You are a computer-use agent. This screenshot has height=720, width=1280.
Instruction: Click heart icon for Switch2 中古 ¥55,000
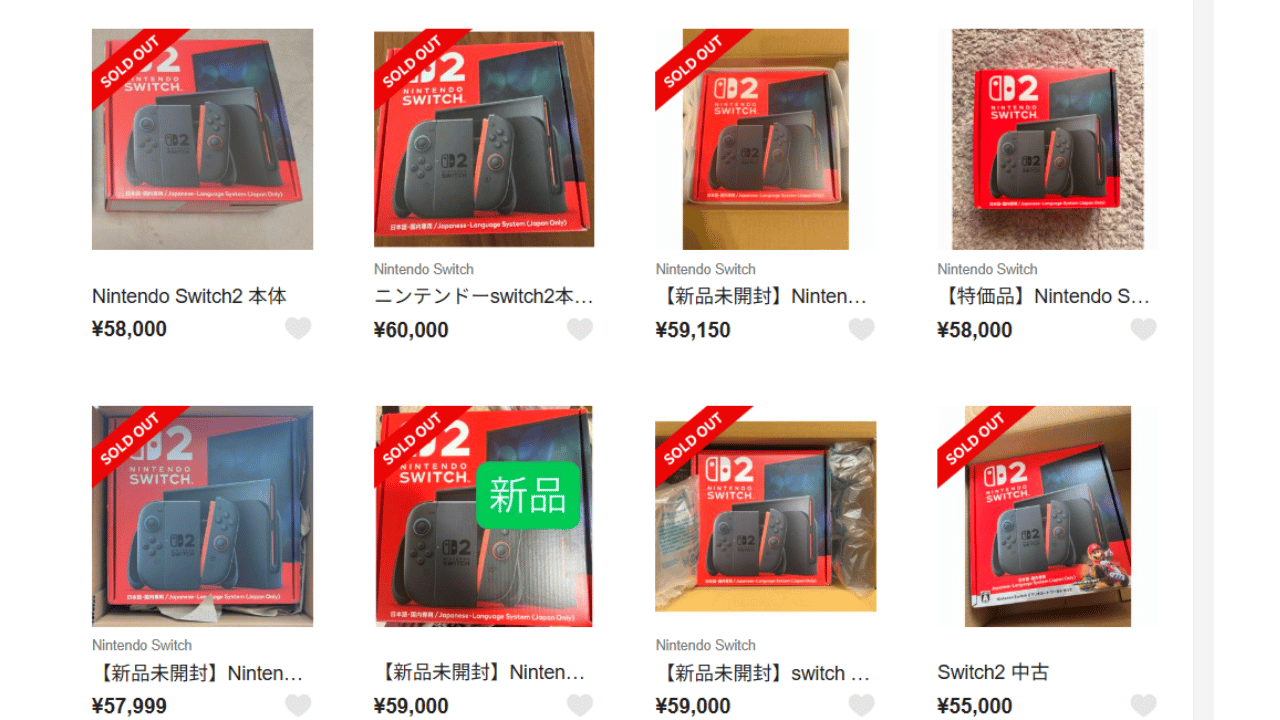(x=1144, y=705)
